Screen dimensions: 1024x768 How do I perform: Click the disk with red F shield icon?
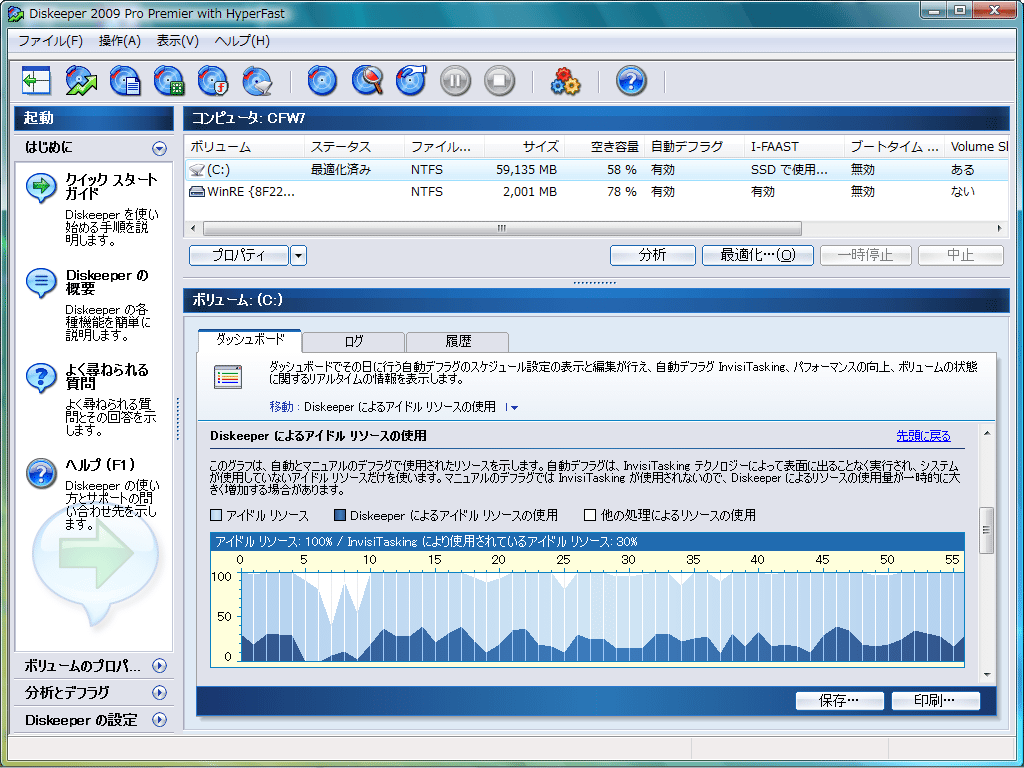coord(213,81)
